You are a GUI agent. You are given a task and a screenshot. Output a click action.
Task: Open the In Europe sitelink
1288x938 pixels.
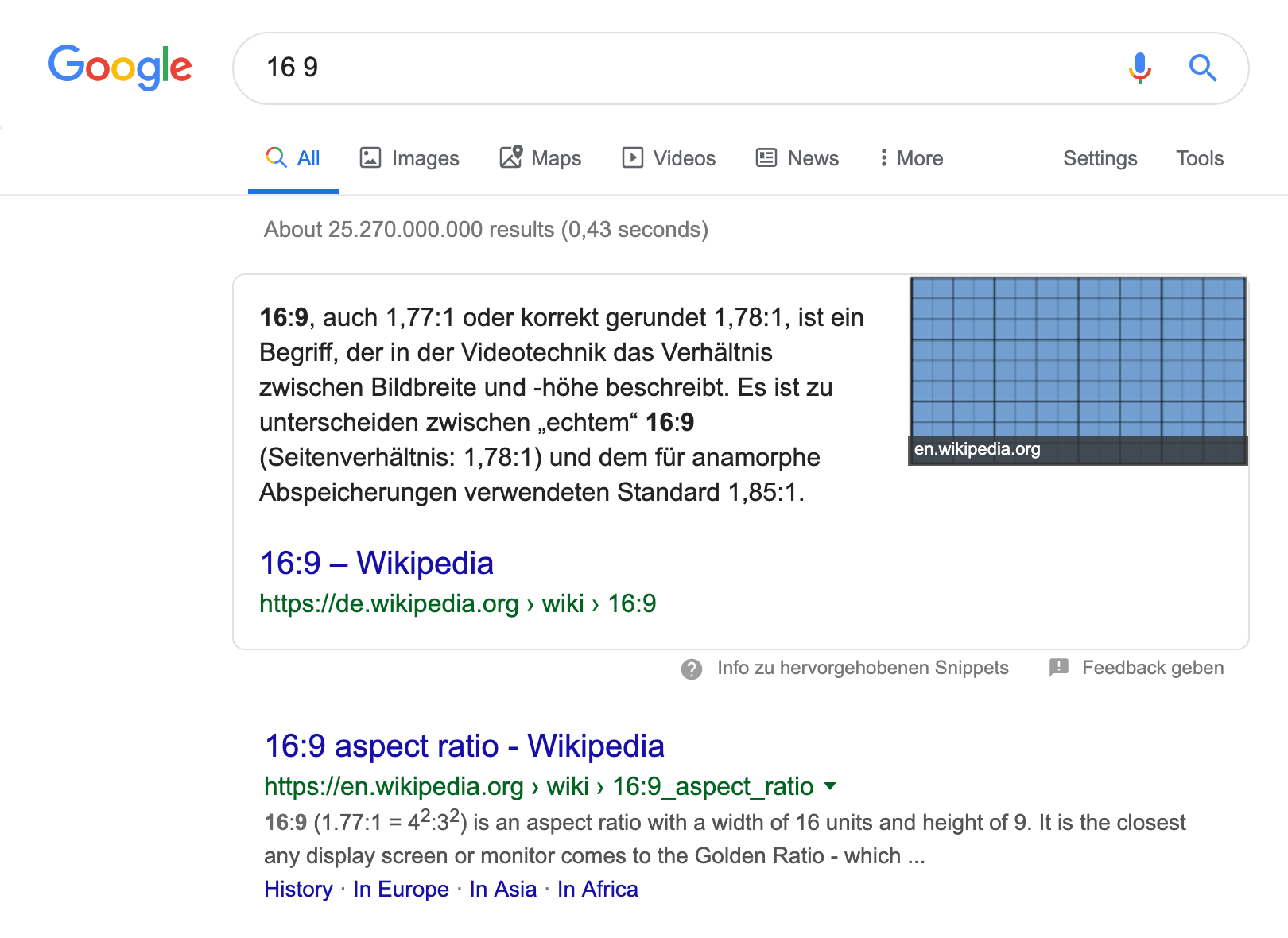[401, 889]
